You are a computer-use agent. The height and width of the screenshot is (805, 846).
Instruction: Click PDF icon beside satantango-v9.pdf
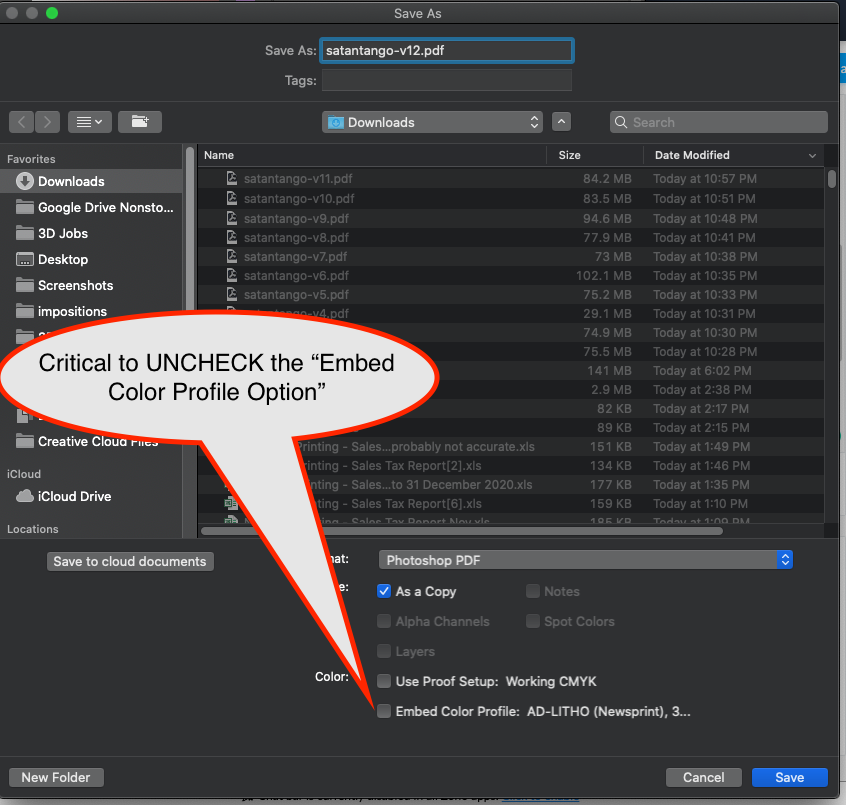click(x=231, y=218)
